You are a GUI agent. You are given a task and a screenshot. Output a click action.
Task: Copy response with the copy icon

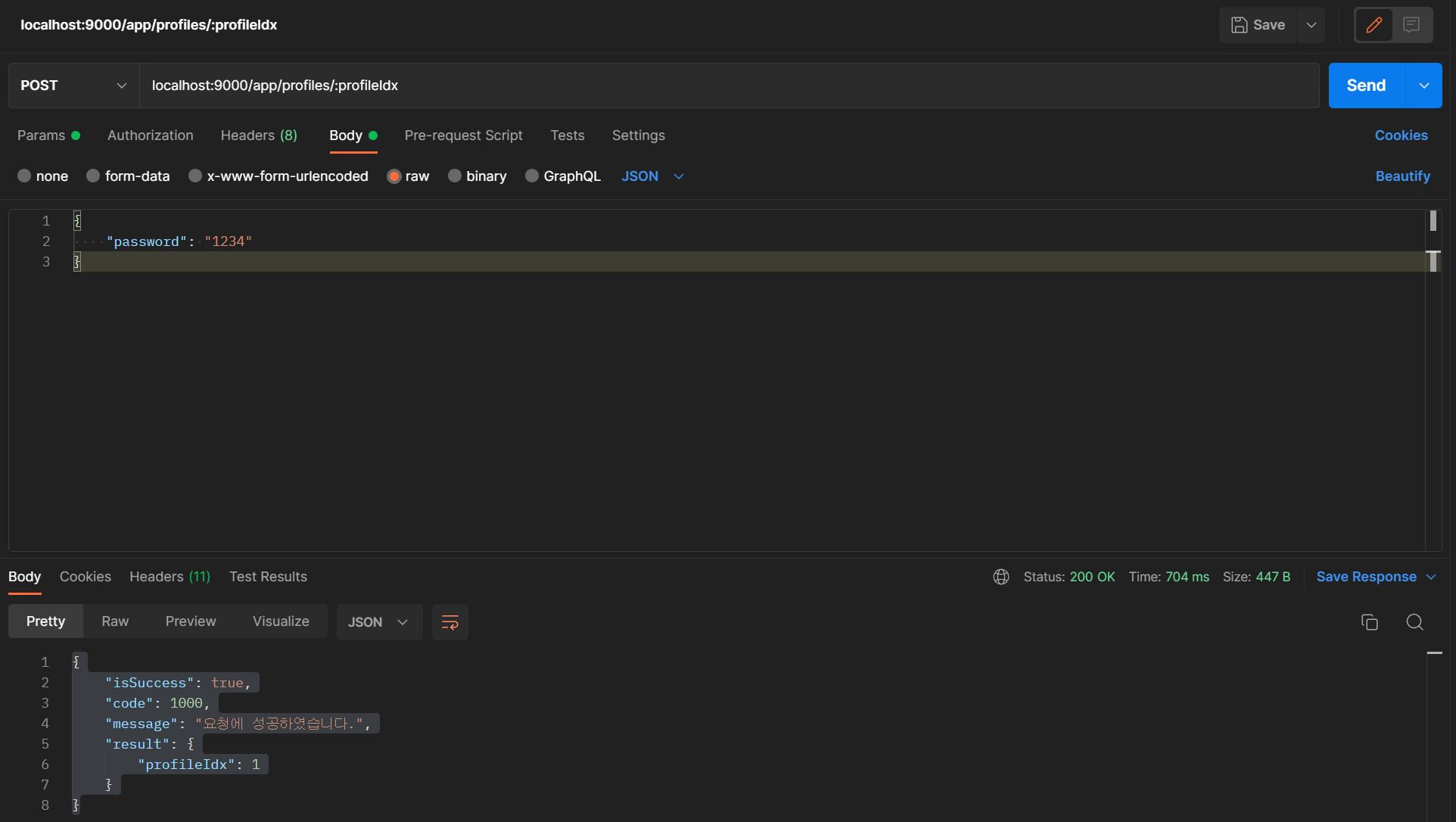pos(1369,622)
